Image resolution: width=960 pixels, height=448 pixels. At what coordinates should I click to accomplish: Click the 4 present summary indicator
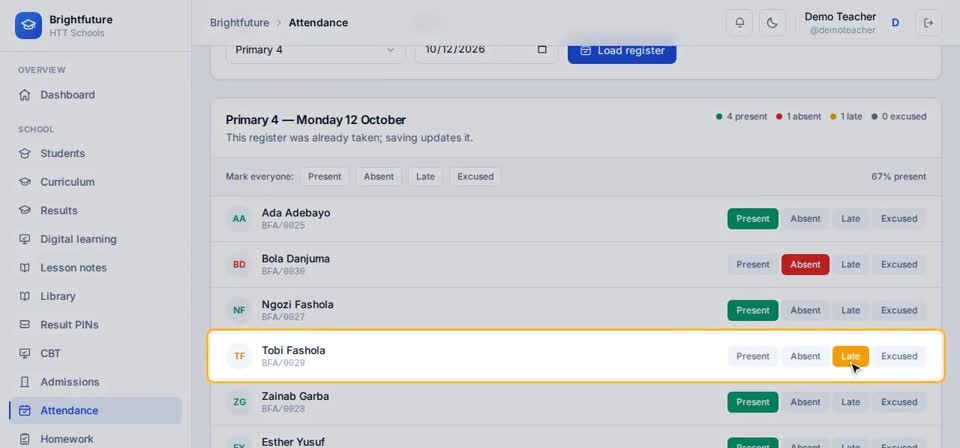(741, 116)
